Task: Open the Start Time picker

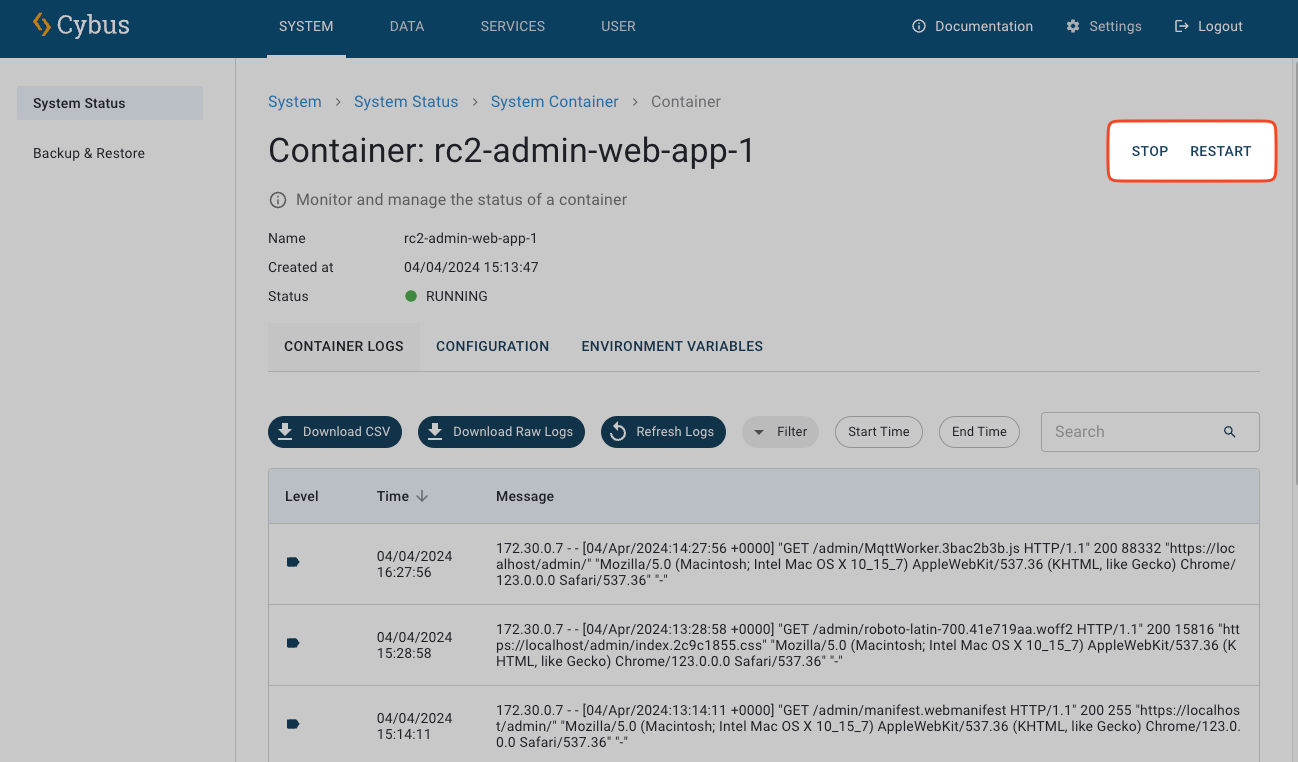Action: tap(878, 432)
